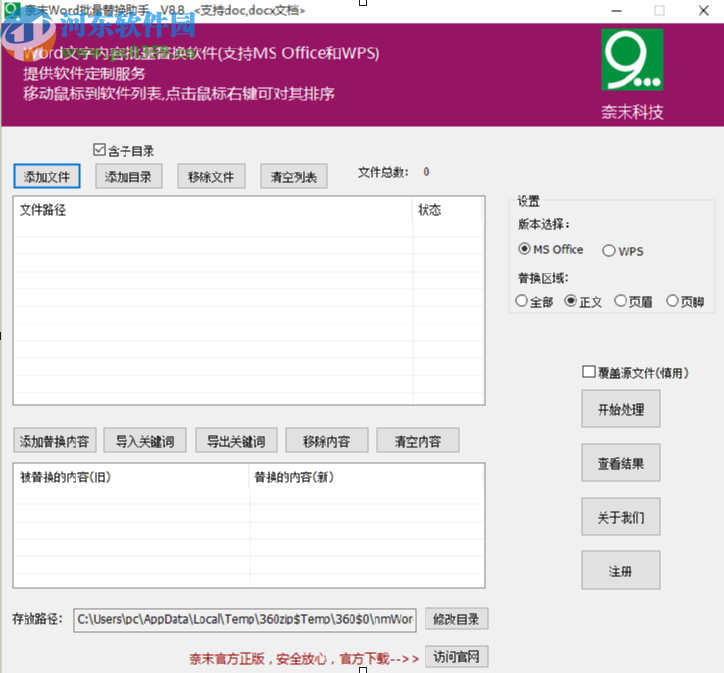This screenshot has width=724, height=673.
Task: Click the 奈末官方正版 download text
Action: (x=304, y=659)
